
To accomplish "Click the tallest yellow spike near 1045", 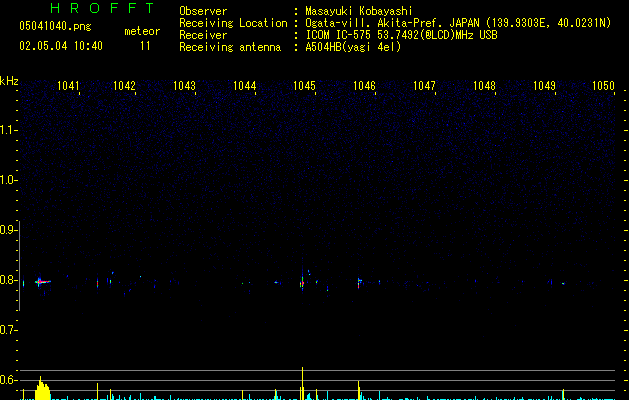I will 302,383.
